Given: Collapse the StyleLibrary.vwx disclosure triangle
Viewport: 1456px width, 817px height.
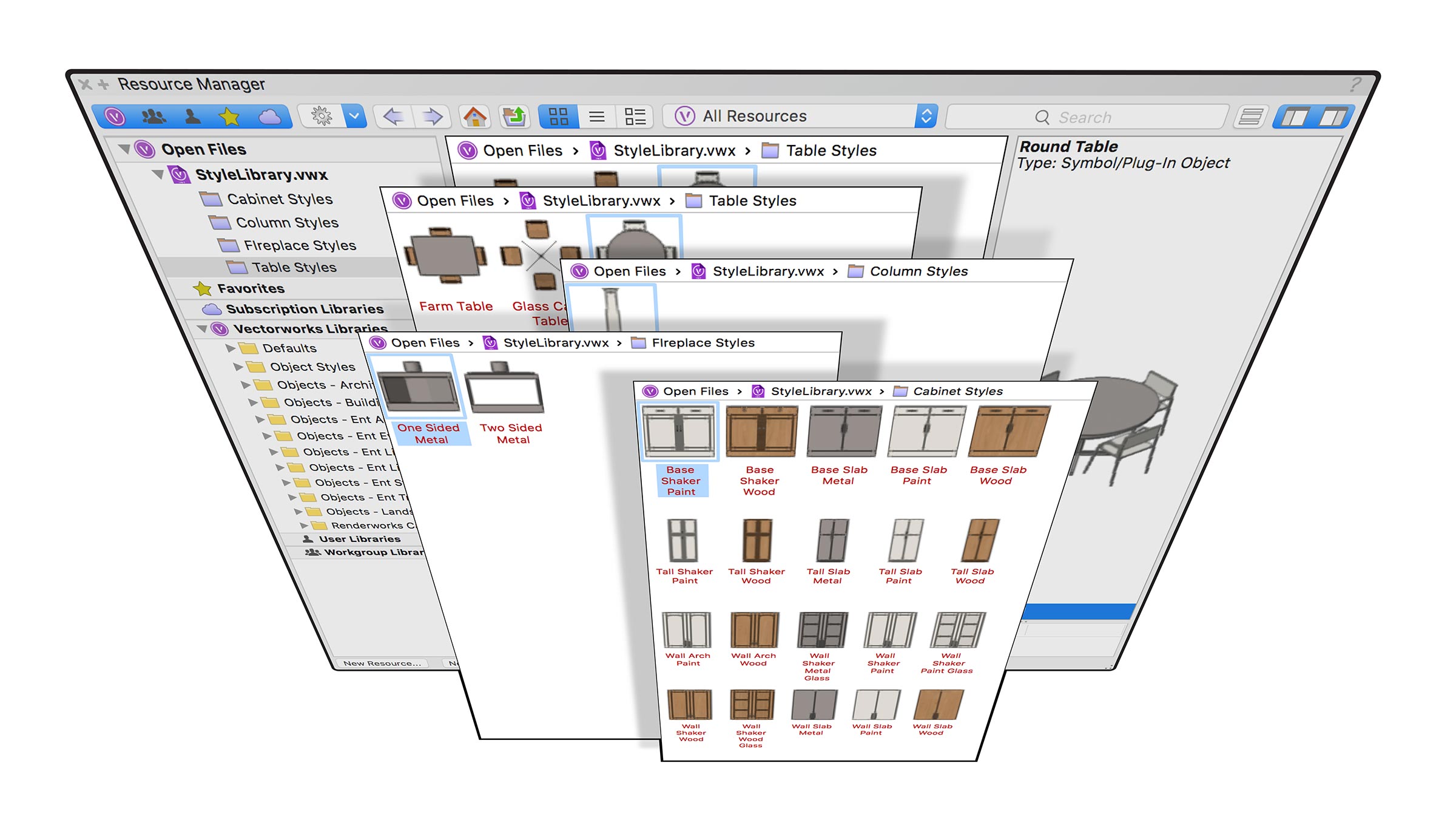Looking at the screenshot, I should click(158, 175).
